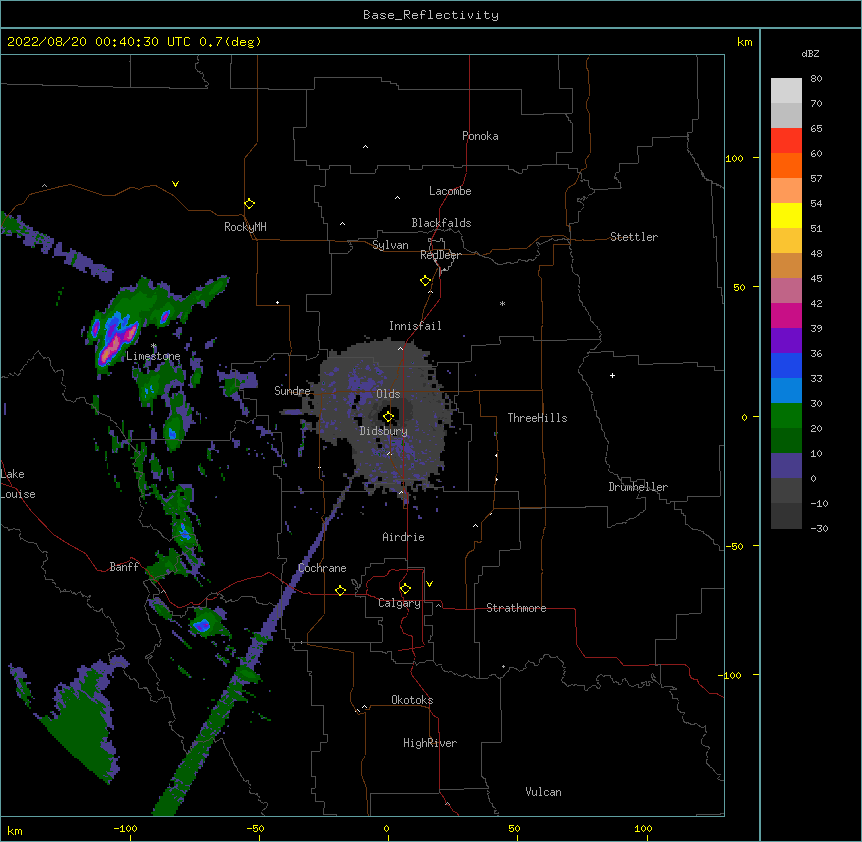Click the Airdrie city label
Image resolution: width=862 pixels, height=842 pixels.
403,537
